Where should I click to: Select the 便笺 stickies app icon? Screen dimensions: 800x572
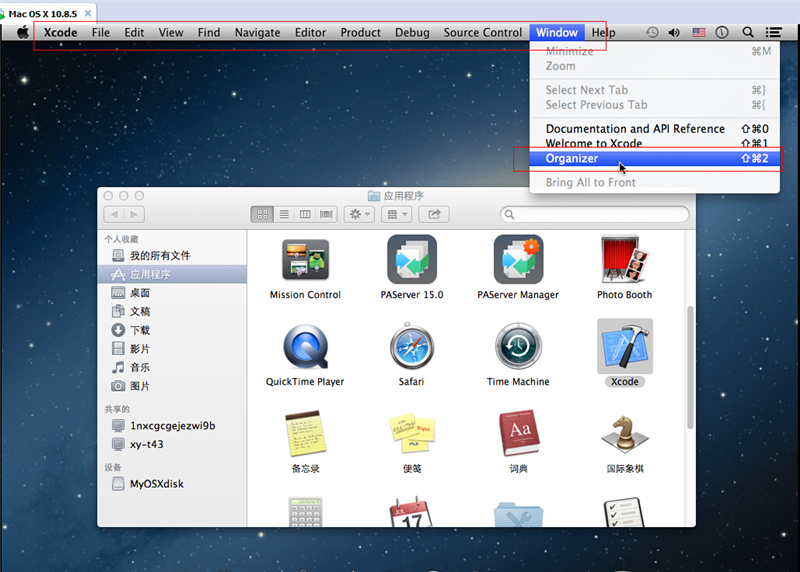tap(412, 434)
